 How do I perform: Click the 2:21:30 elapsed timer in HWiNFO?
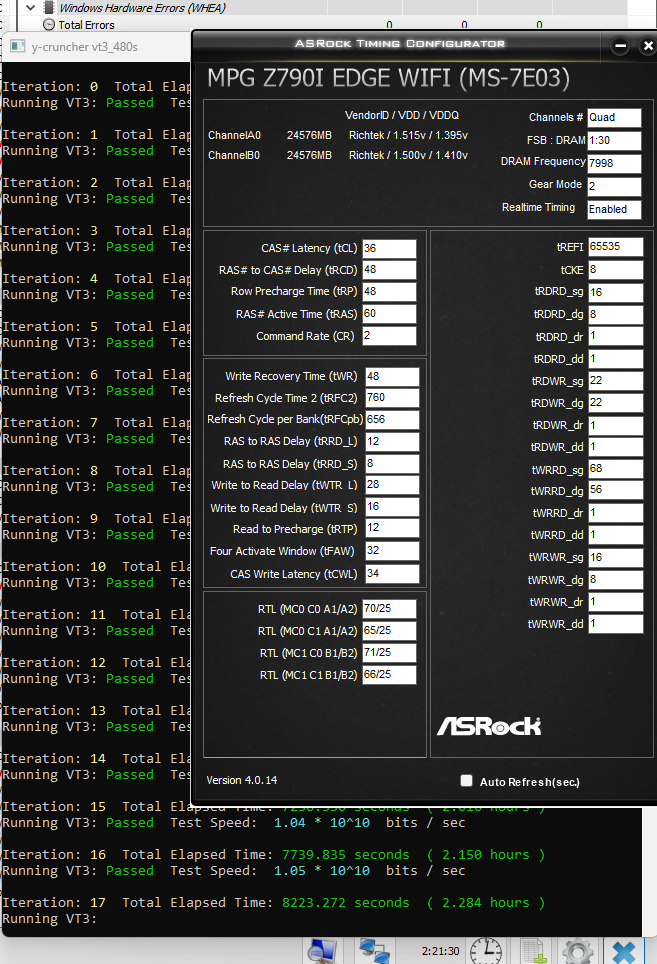tap(440, 951)
